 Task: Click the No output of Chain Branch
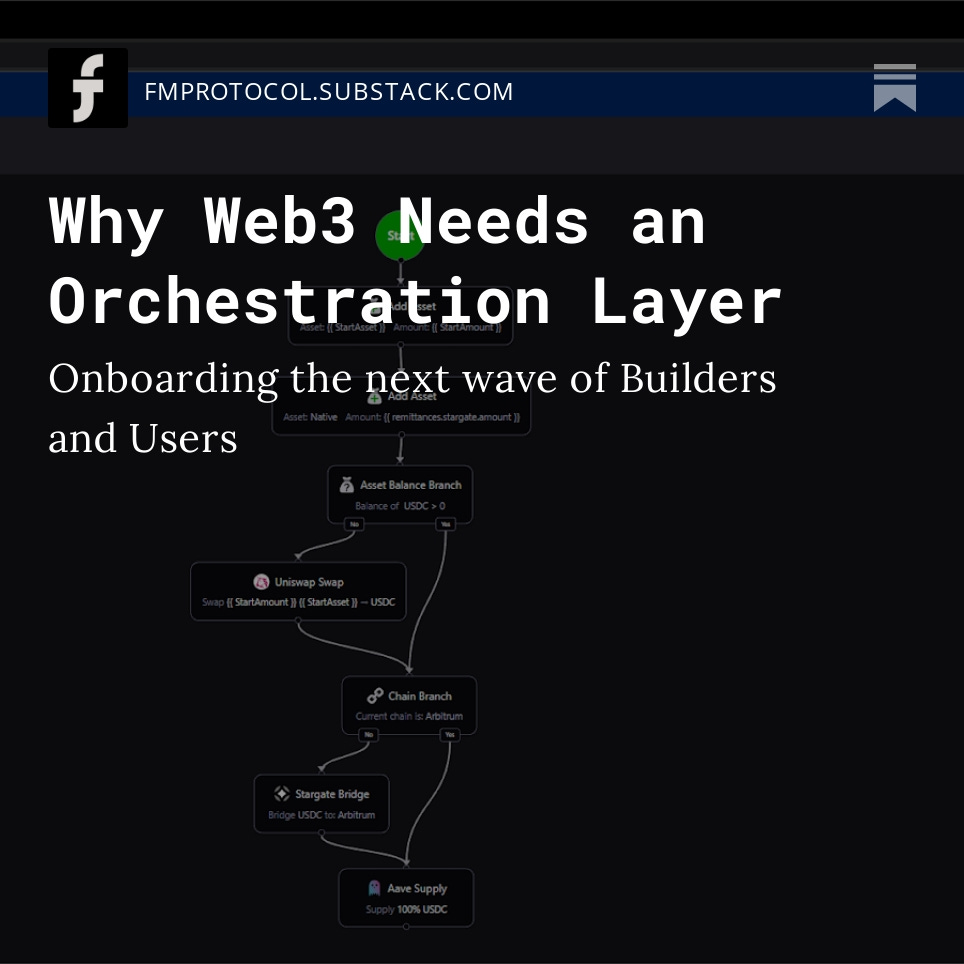point(368,735)
